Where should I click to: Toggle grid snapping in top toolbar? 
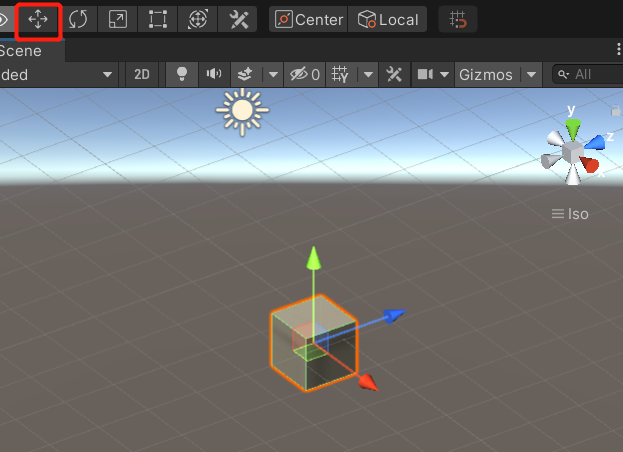(x=458, y=19)
